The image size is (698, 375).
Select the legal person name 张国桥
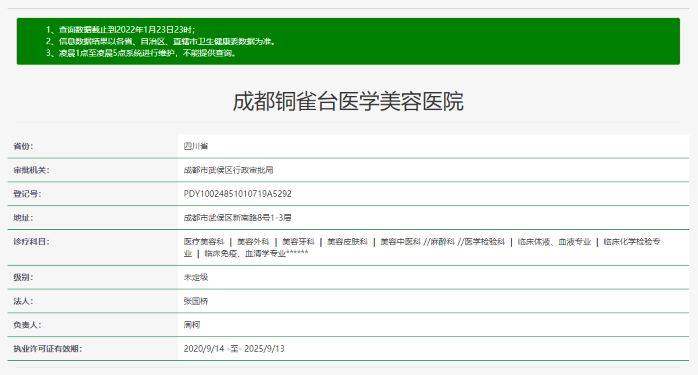(196, 301)
